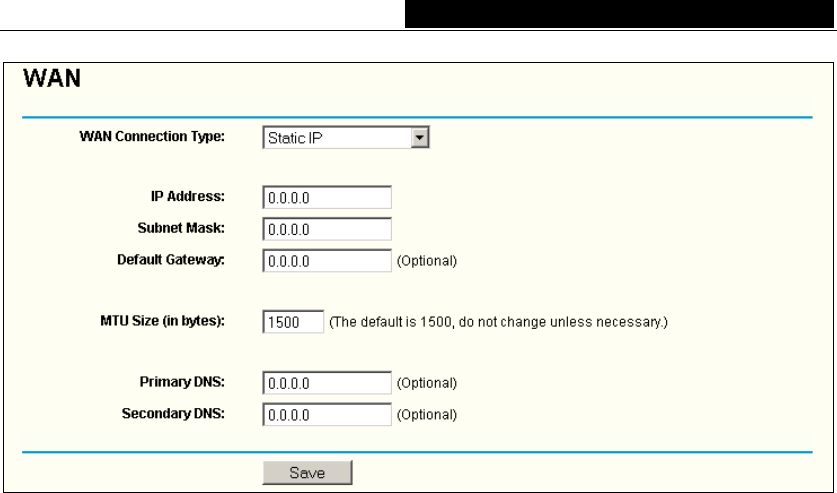Focus the Subnet Mask field
Screen dimensions: 837x493
327,229
